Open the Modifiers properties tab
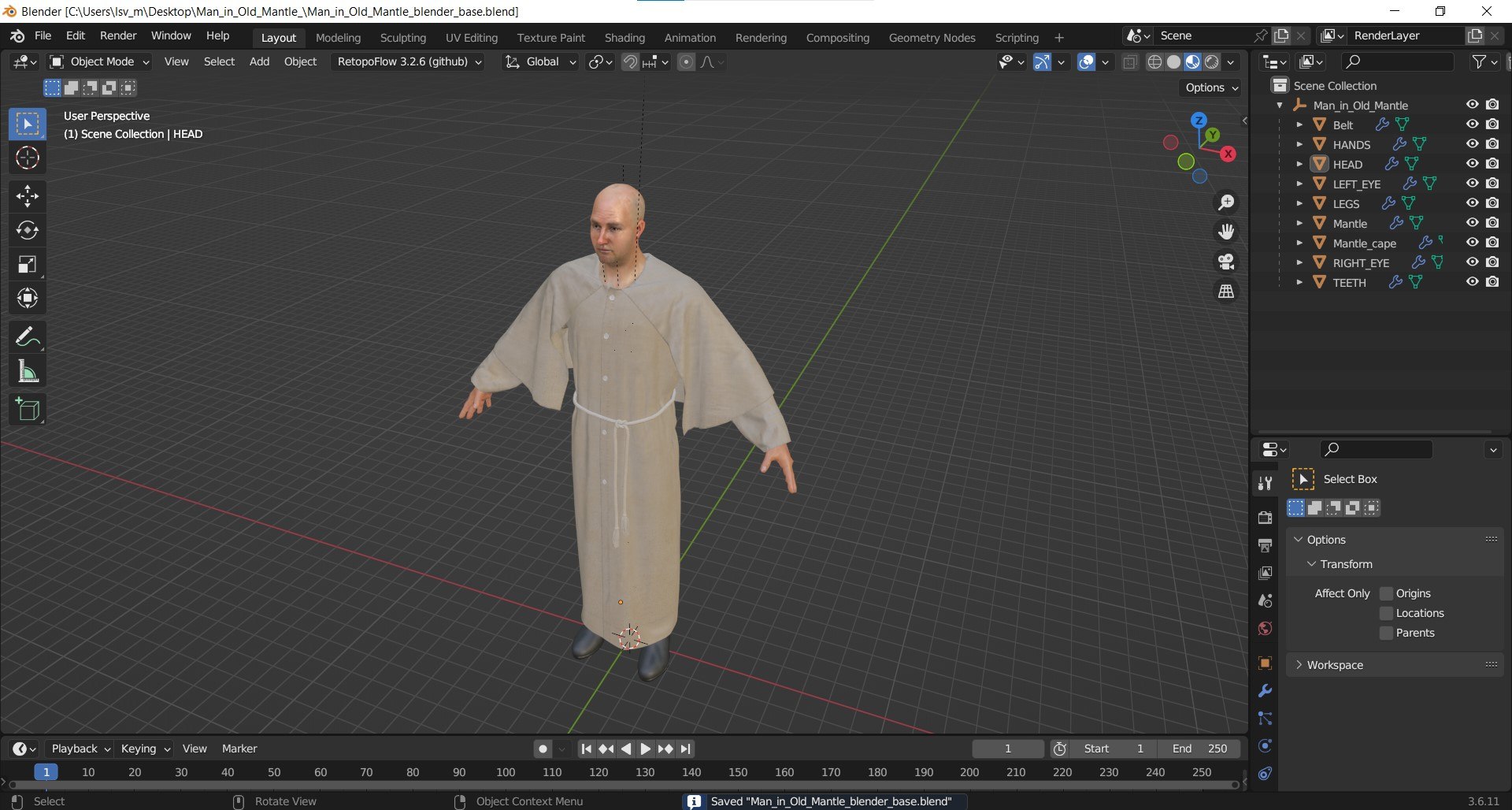This screenshot has width=1512, height=810. point(1265,691)
